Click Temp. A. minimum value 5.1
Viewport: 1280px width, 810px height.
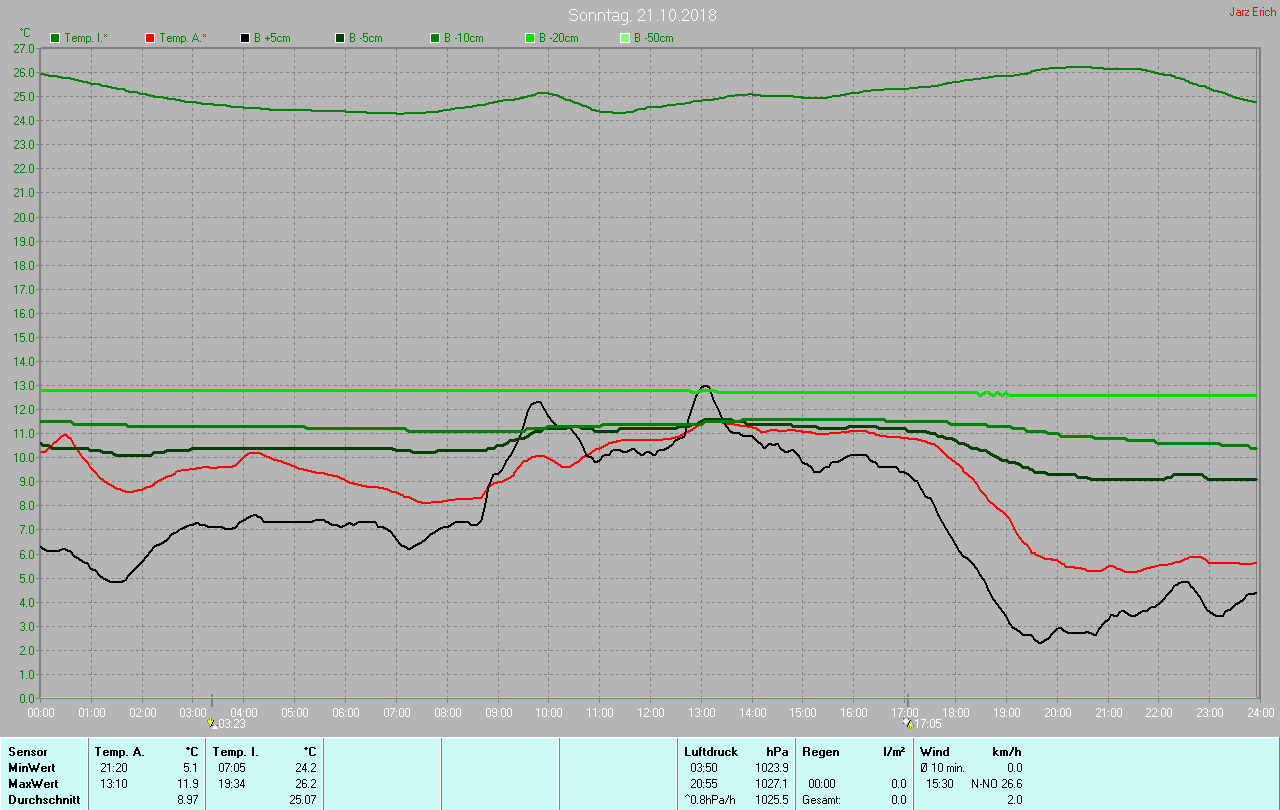click(191, 767)
